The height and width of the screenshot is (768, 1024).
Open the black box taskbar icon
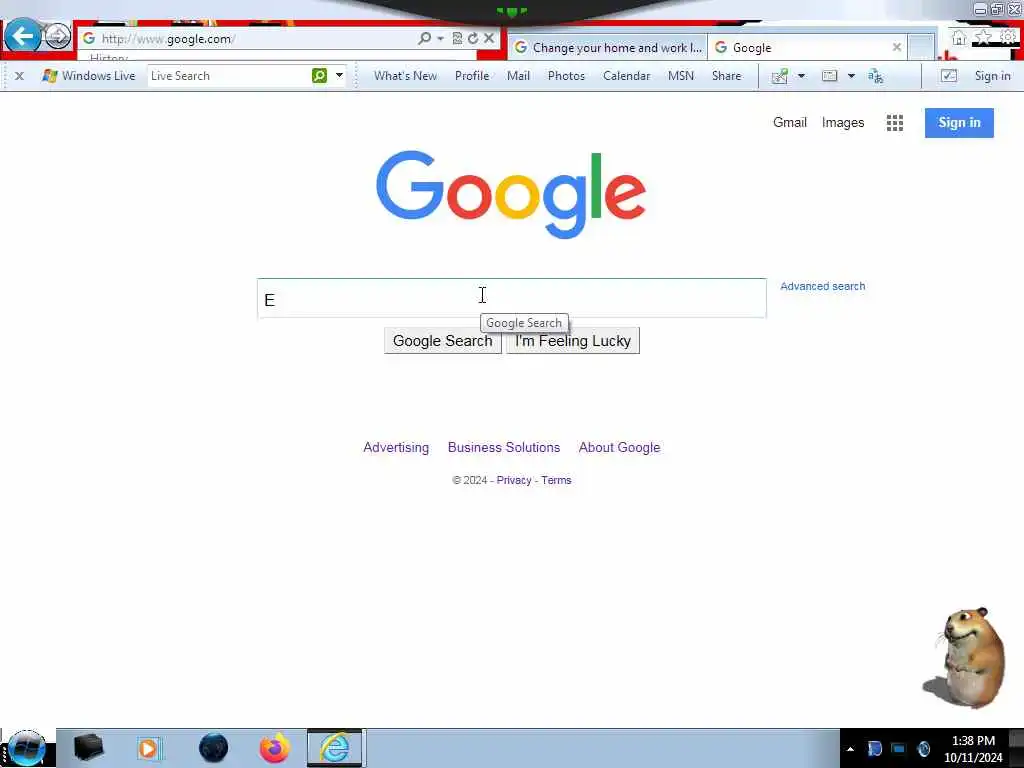coord(88,748)
